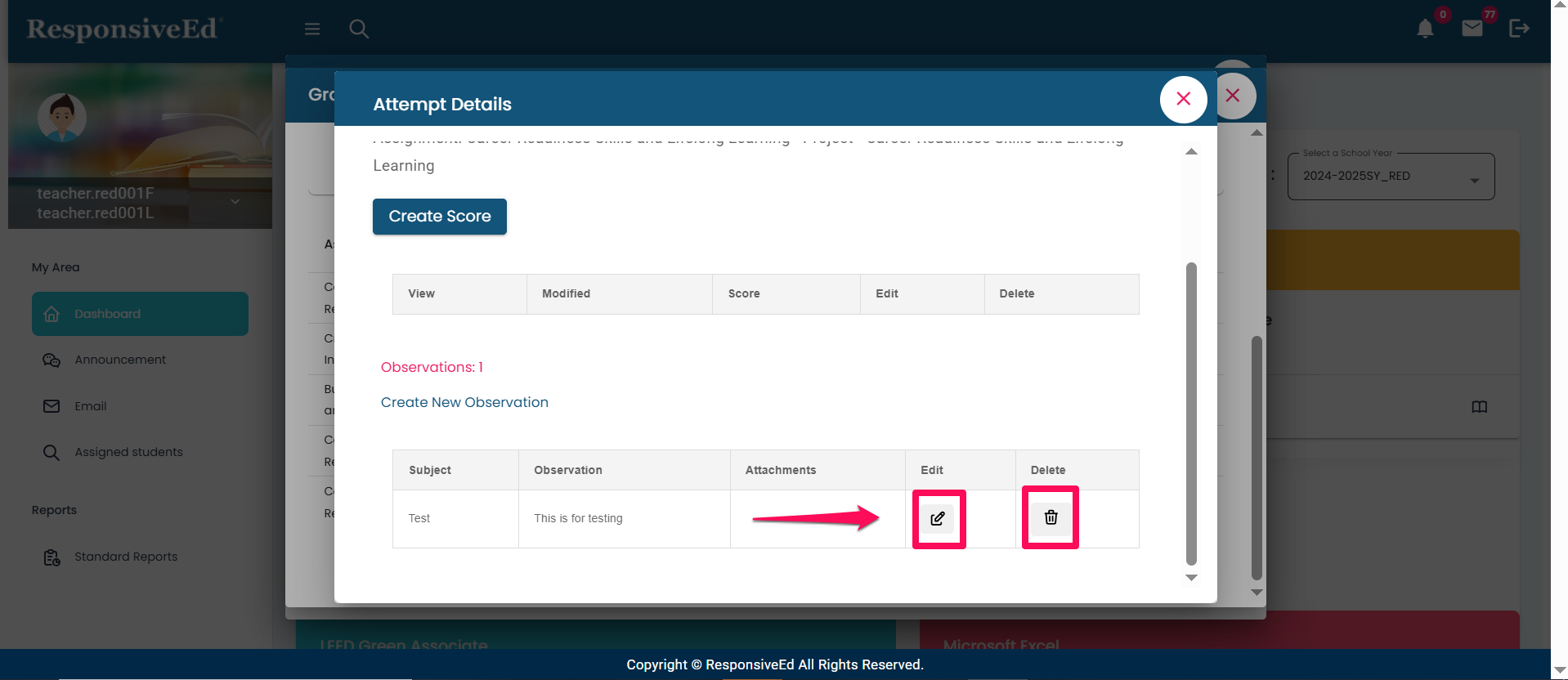Image resolution: width=1568 pixels, height=680 pixels.
Task: Click the teacher profile avatar
Action: [x=62, y=117]
